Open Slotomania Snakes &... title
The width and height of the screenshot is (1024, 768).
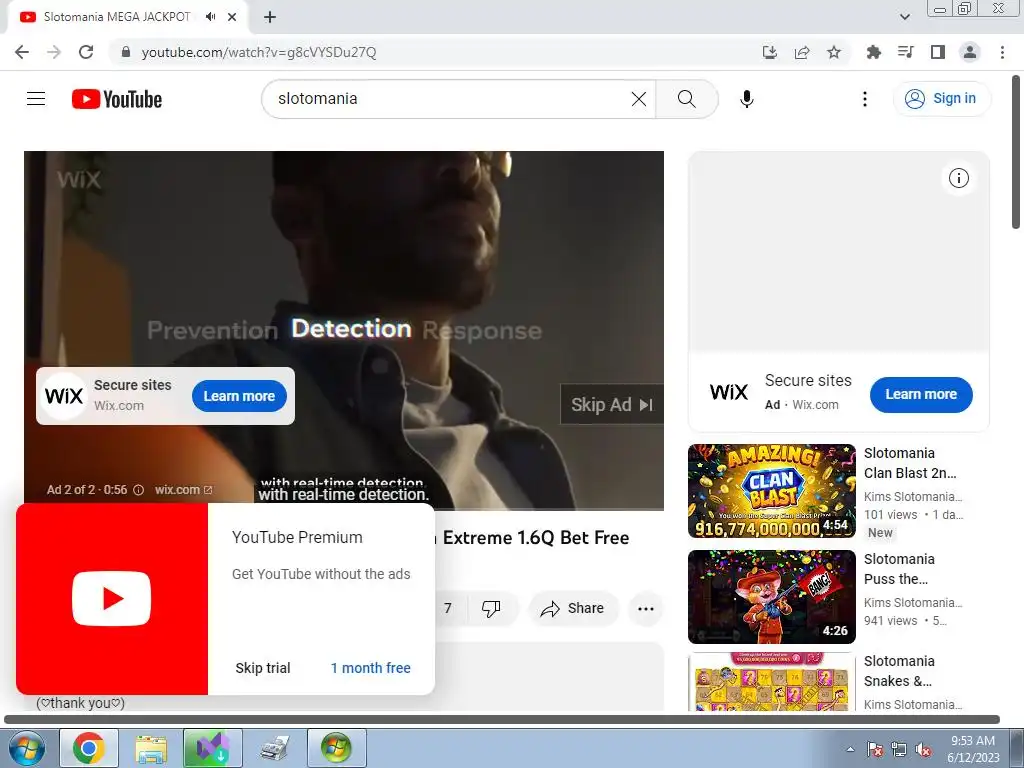click(x=899, y=671)
